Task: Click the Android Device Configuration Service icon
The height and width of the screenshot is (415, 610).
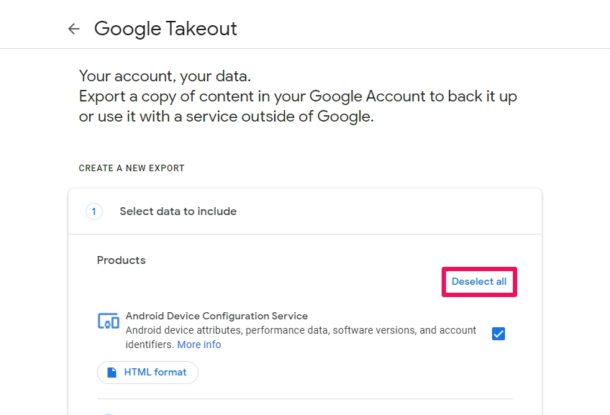Action: coord(108,321)
